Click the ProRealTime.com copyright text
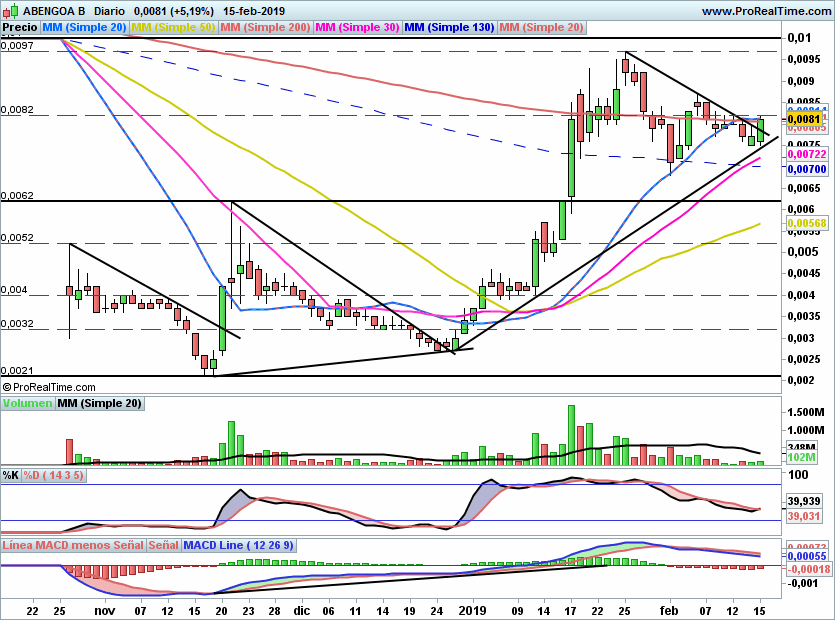This screenshot has width=835, height=620. (x=49, y=387)
